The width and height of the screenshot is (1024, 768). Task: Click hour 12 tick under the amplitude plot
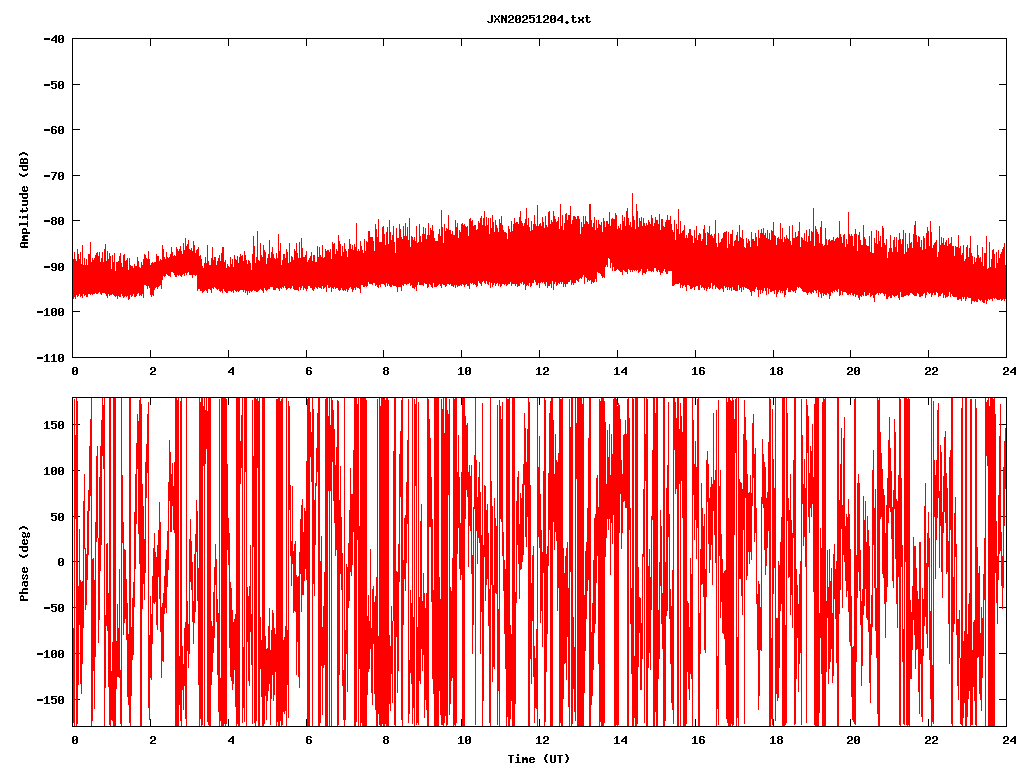tap(539, 371)
